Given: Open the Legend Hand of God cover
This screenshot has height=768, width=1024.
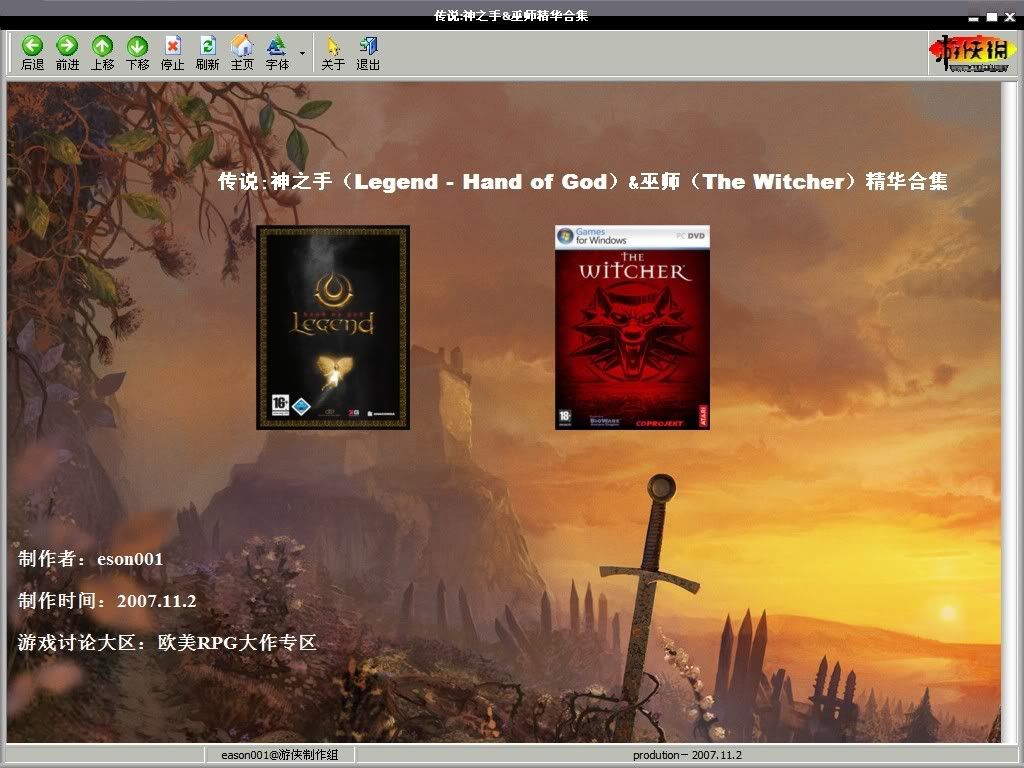Looking at the screenshot, I should (x=333, y=327).
